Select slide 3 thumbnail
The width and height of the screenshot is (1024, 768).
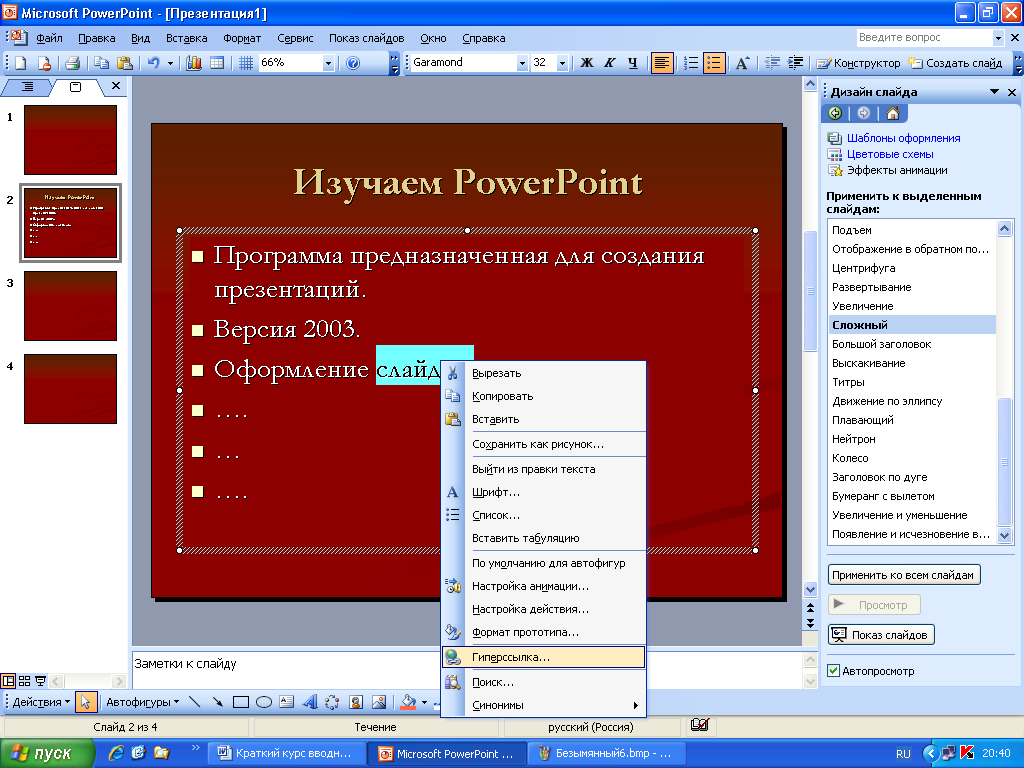71,306
